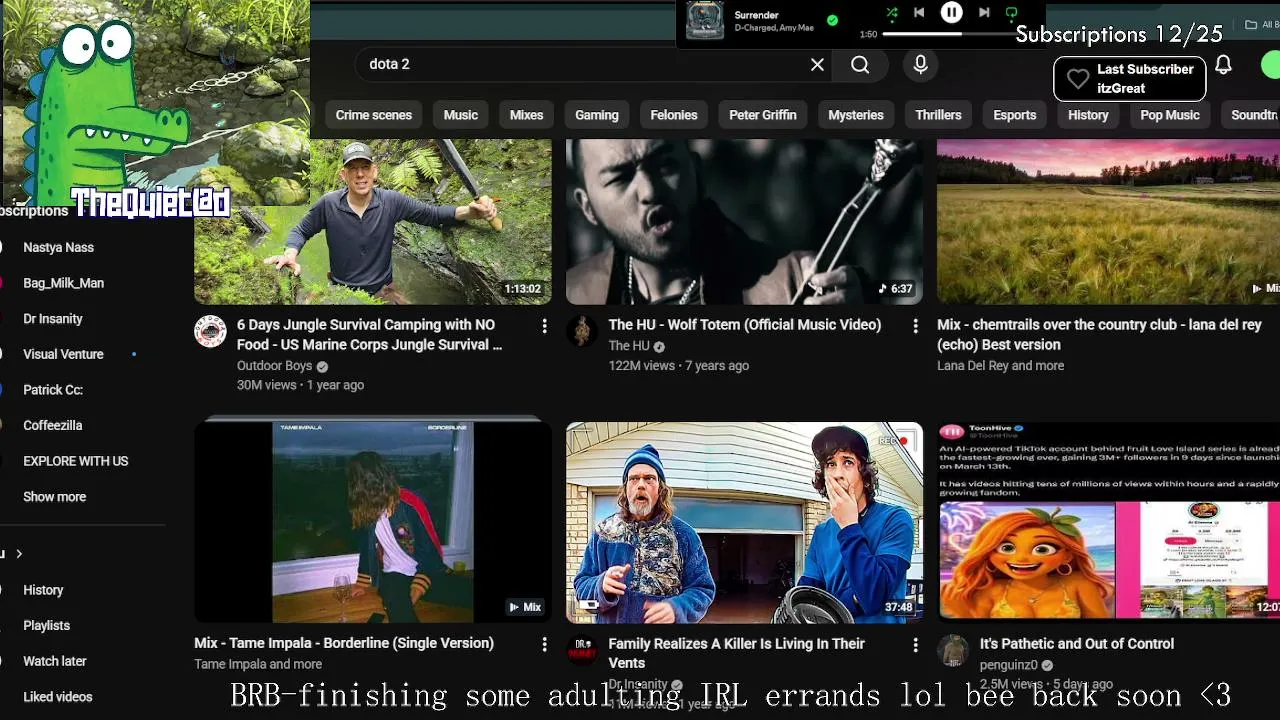Open title '6 Days Jungle Survival Camping with NO Food'
This screenshot has height=720, width=1280.
370,334
